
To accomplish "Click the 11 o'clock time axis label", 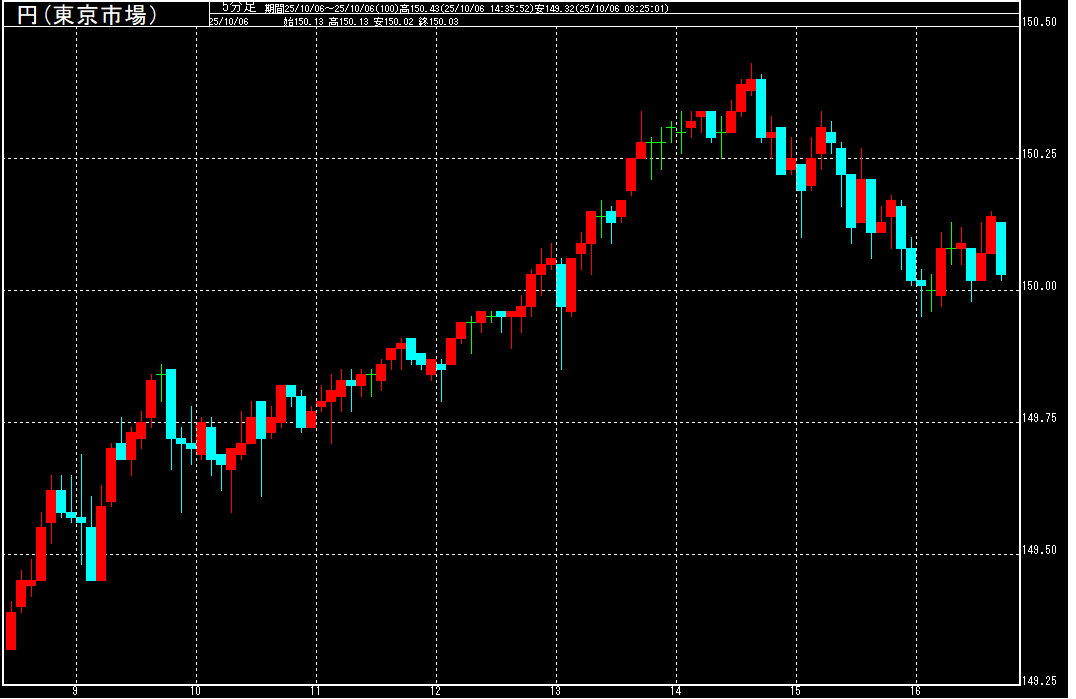I will (316, 691).
